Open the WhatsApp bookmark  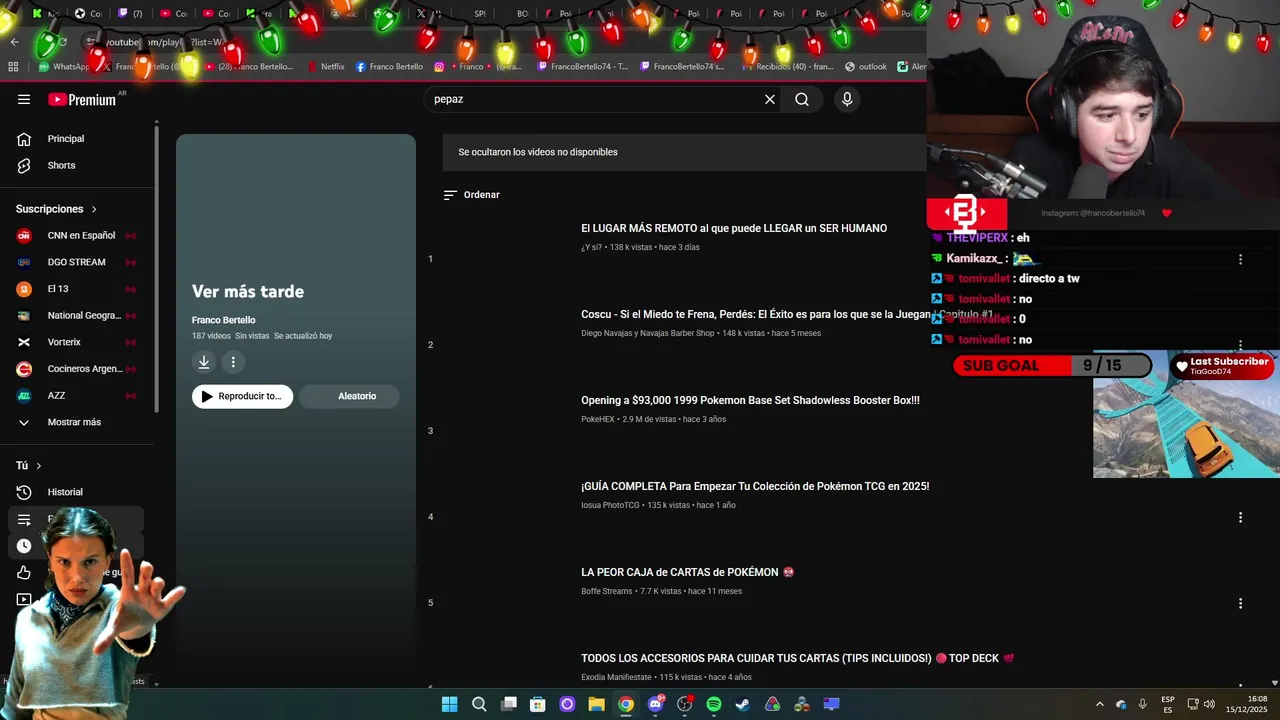[x=64, y=67]
